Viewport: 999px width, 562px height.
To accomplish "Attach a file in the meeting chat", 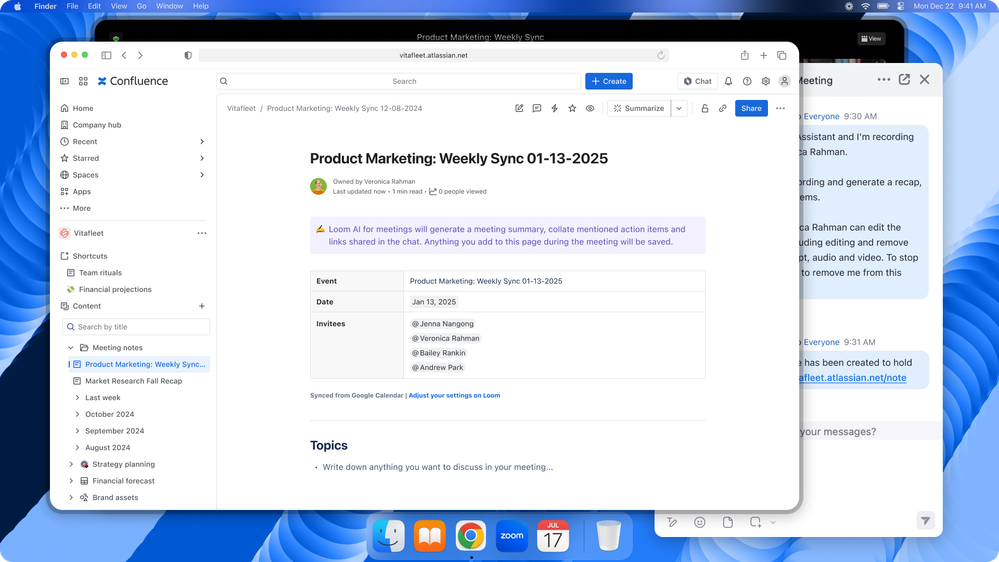I will [728, 522].
